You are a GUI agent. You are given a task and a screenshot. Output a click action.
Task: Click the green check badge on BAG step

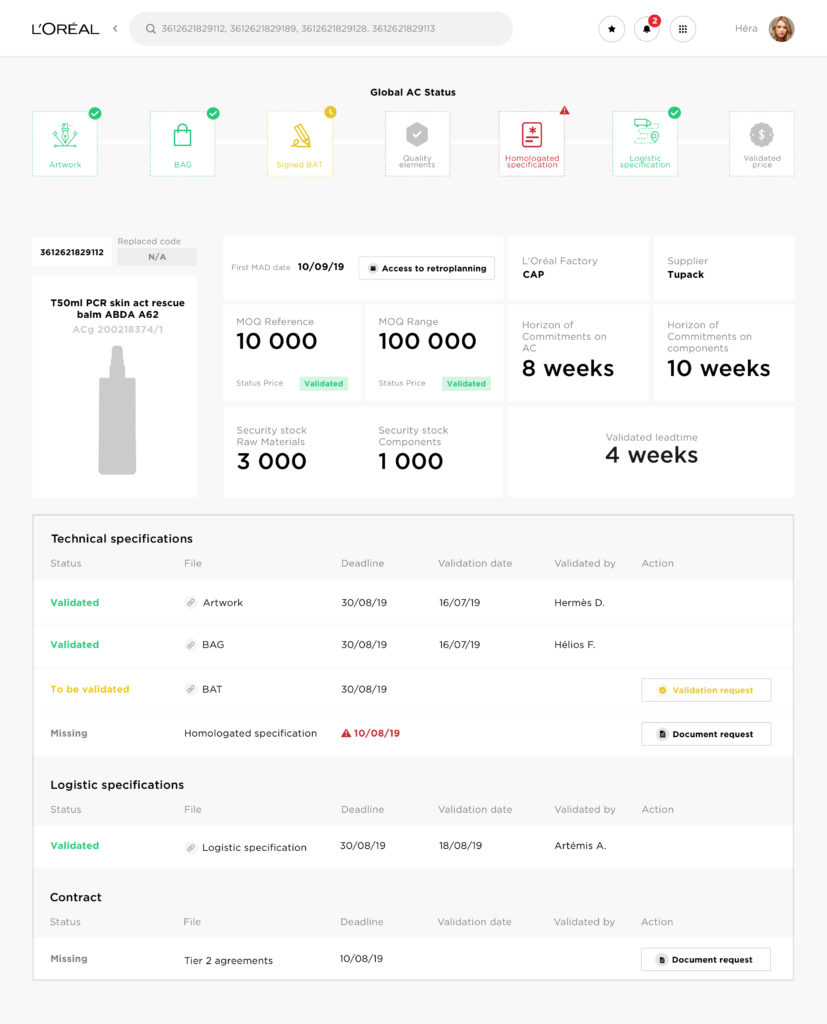[213, 113]
